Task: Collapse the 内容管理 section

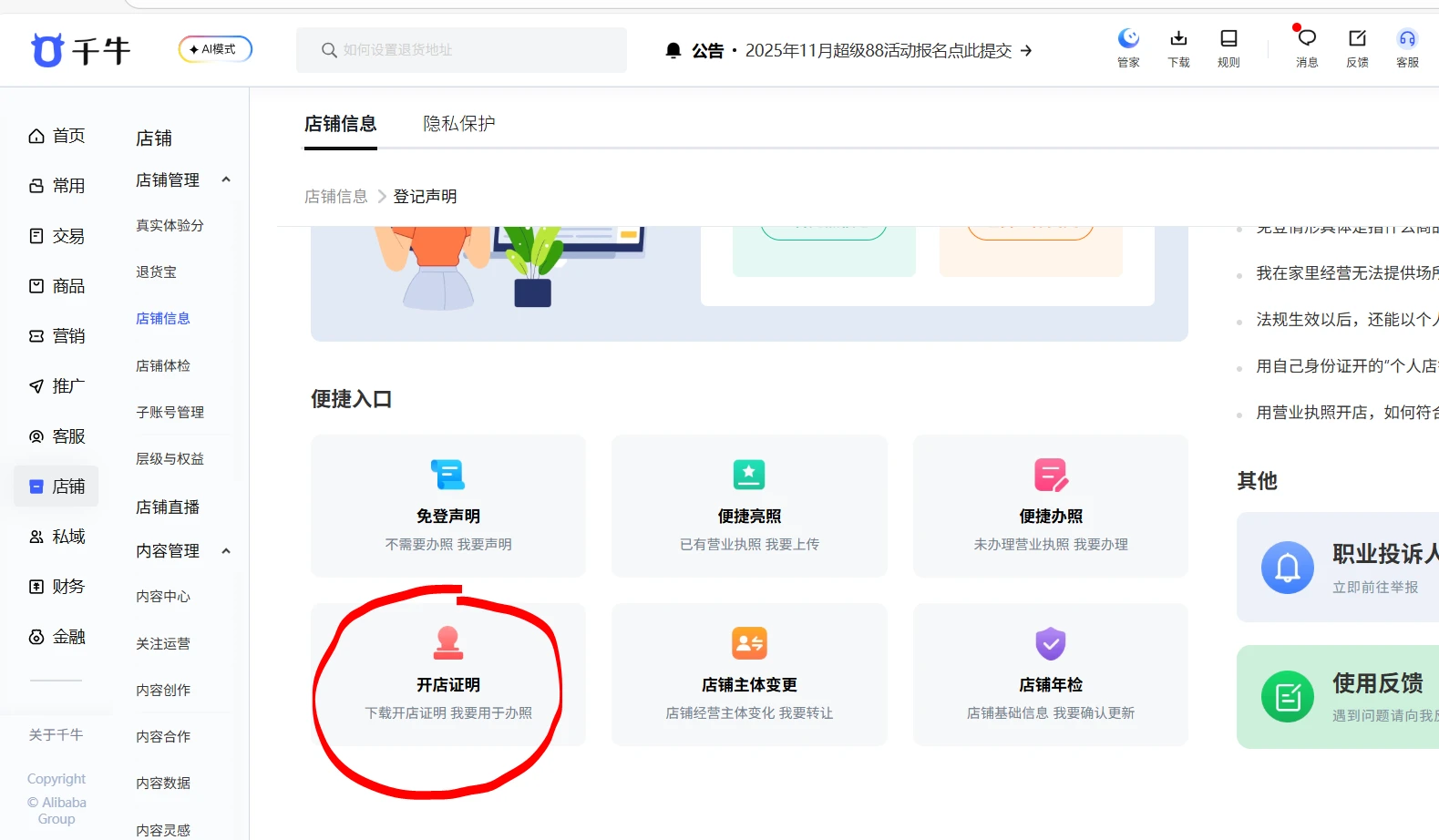Action: pos(226,550)
